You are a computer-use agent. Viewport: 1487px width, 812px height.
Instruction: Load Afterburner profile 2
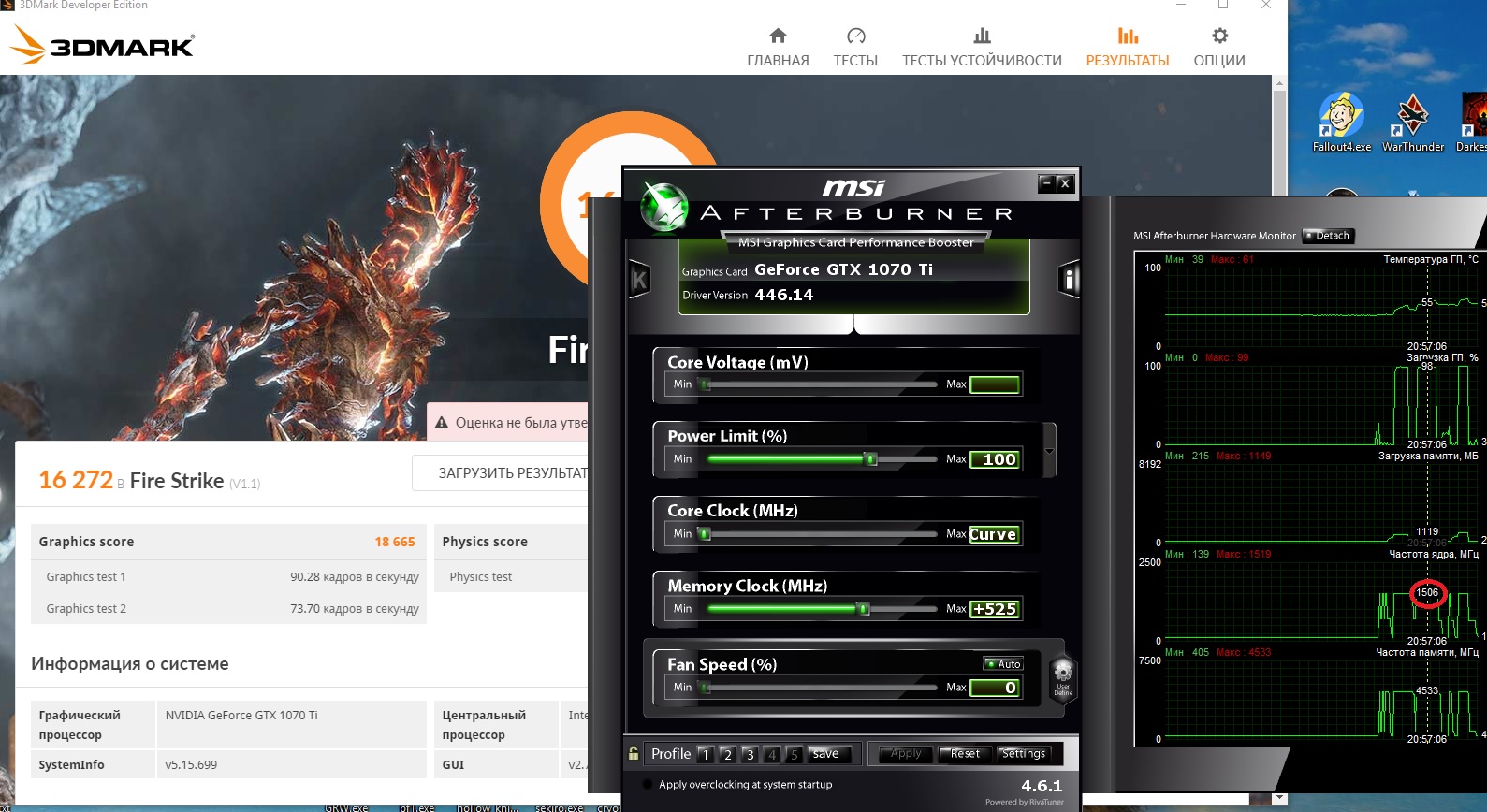(727, 754)
